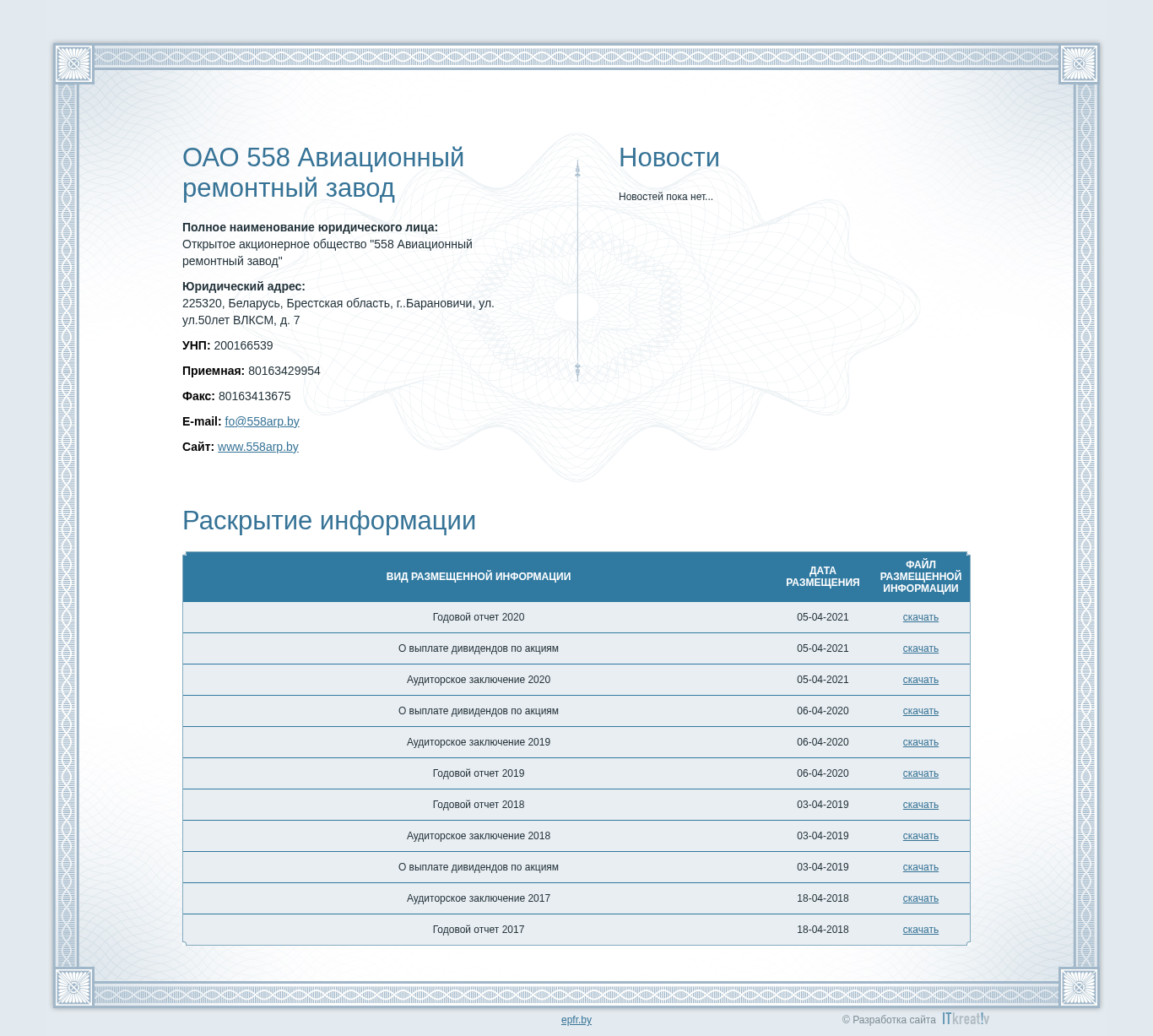Download О выплате дивидендов dated 03-04-2019
The height and width of the screenshot is (1036, 1153).
pos(920,867)
